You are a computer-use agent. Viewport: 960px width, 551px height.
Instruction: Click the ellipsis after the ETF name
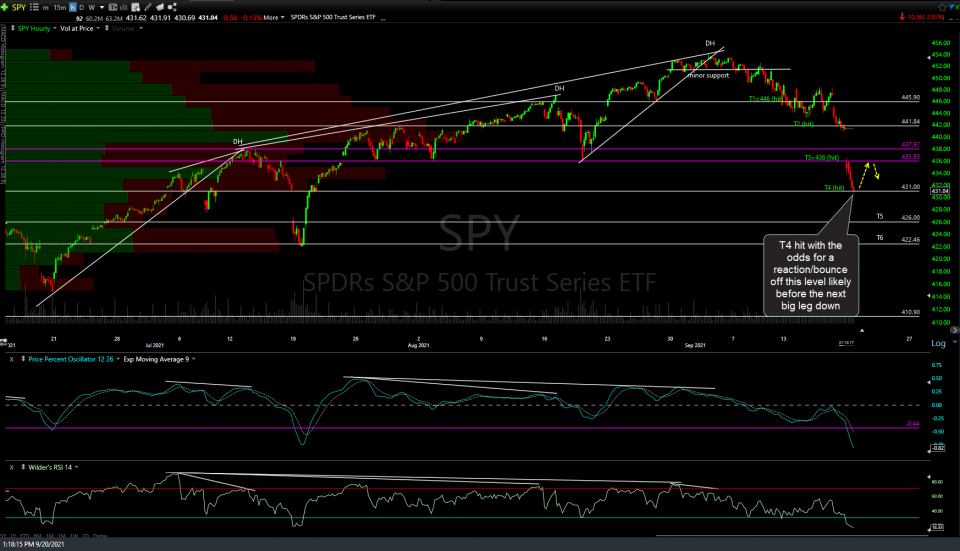point(383,18)
